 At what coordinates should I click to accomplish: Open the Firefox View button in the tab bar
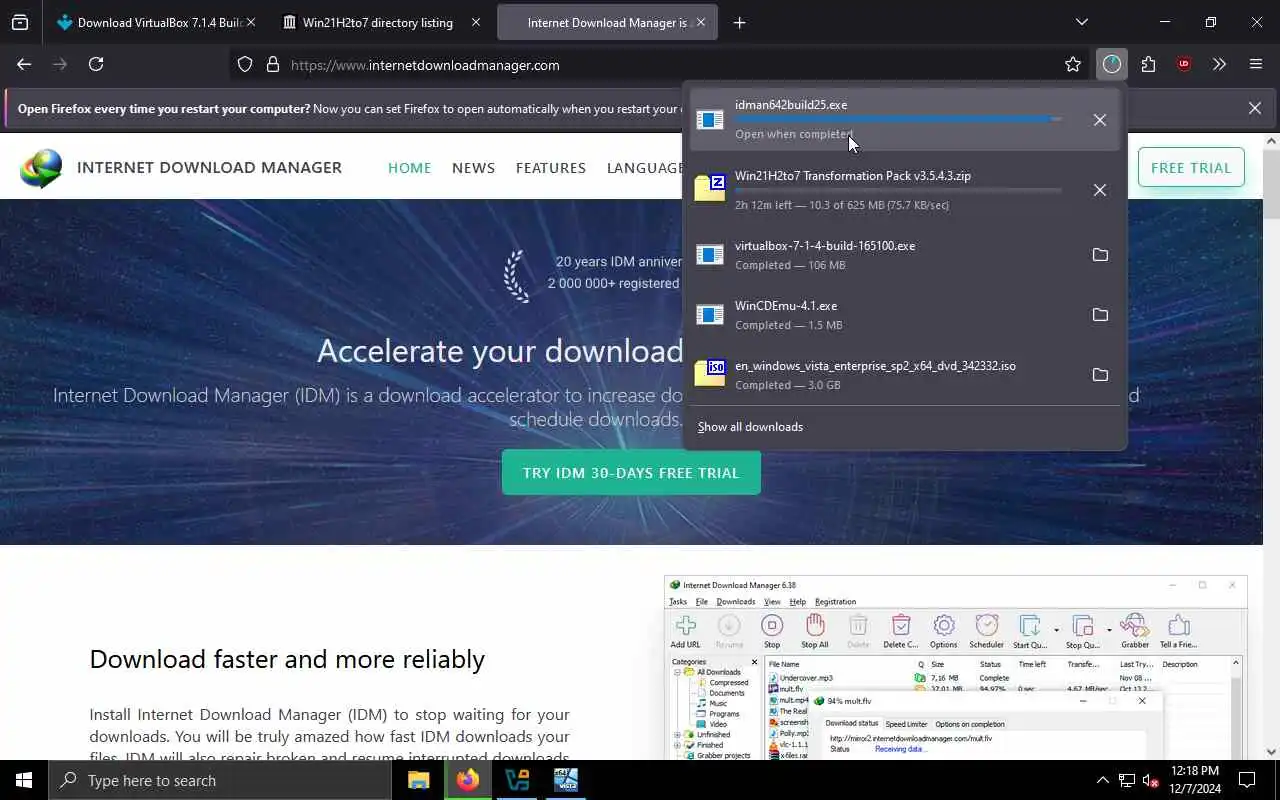[x=20, y=22]
